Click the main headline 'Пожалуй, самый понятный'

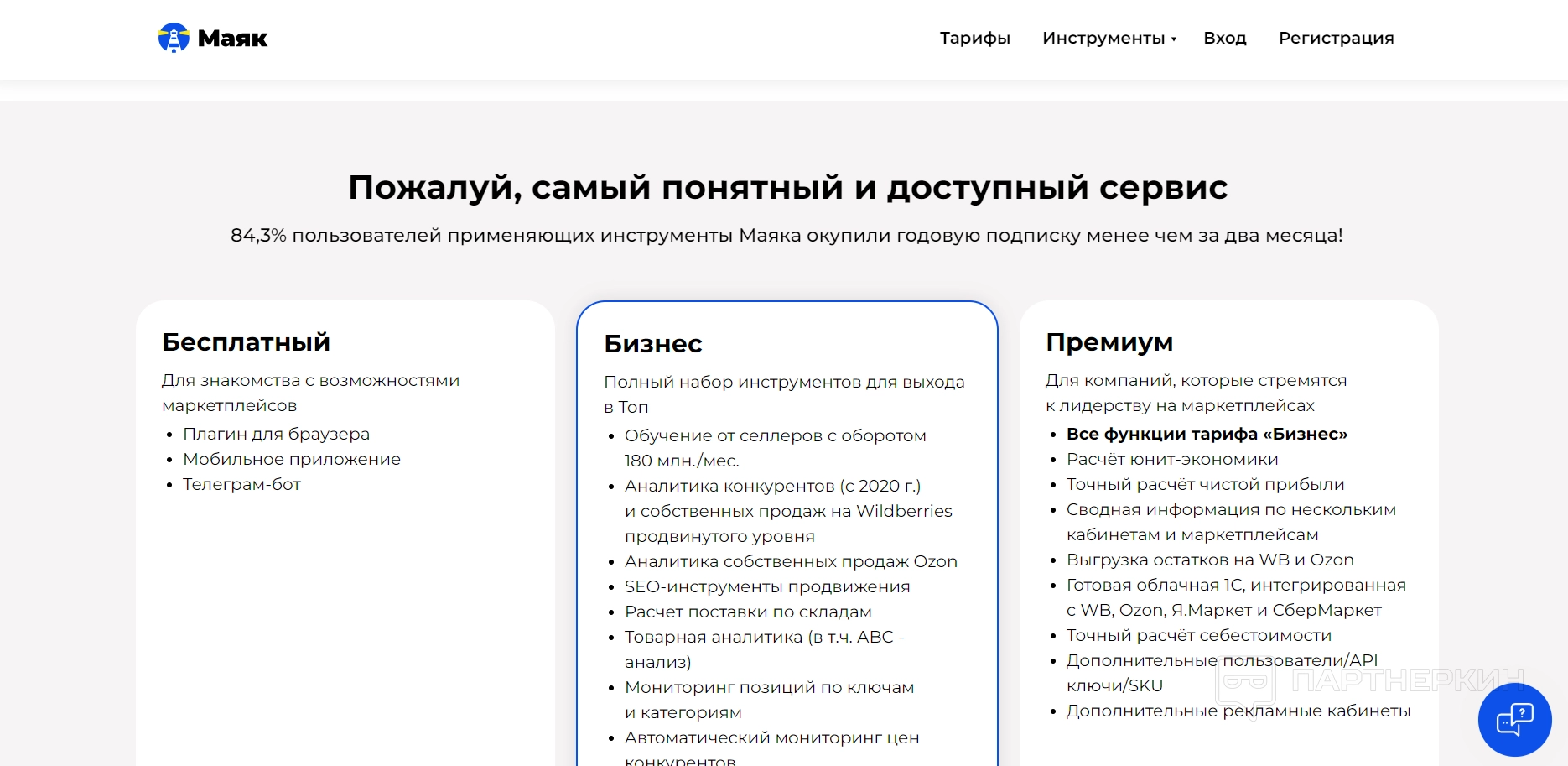595,188
